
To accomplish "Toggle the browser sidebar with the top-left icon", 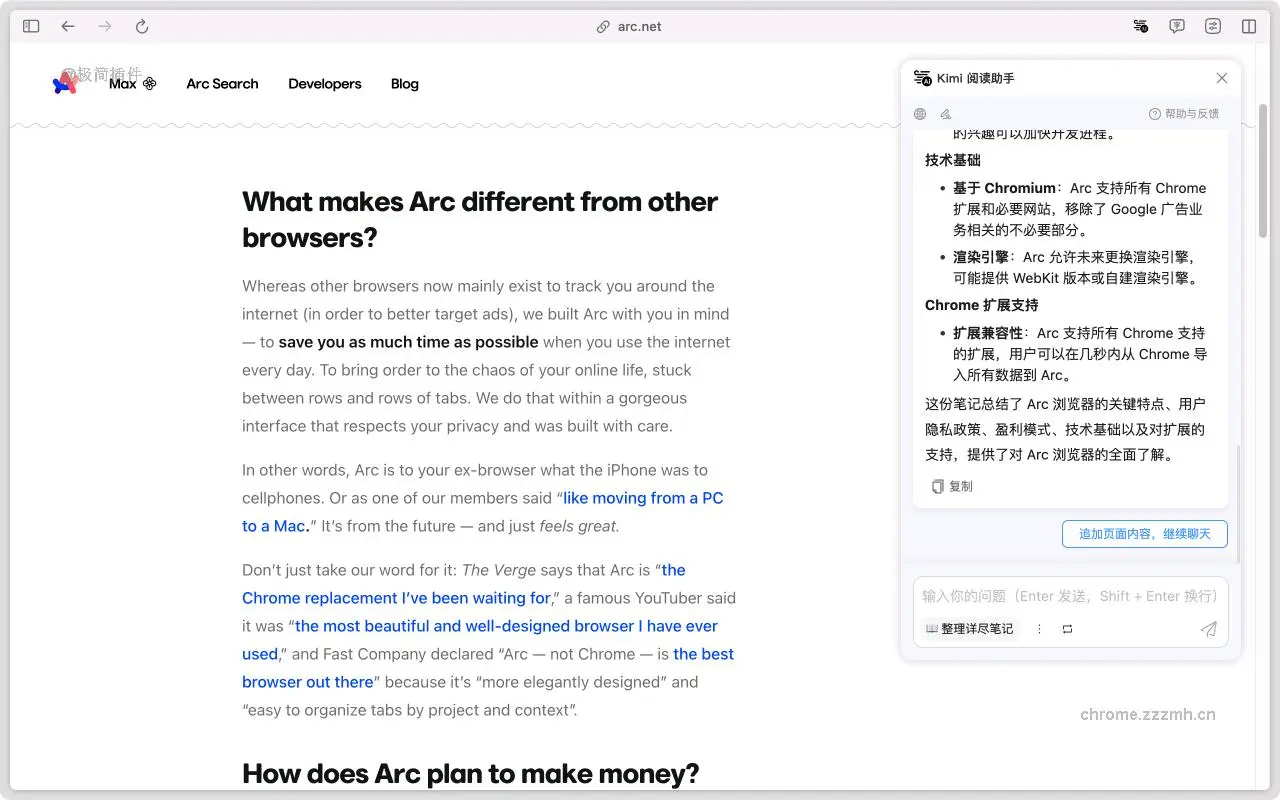I will [30, 25].
